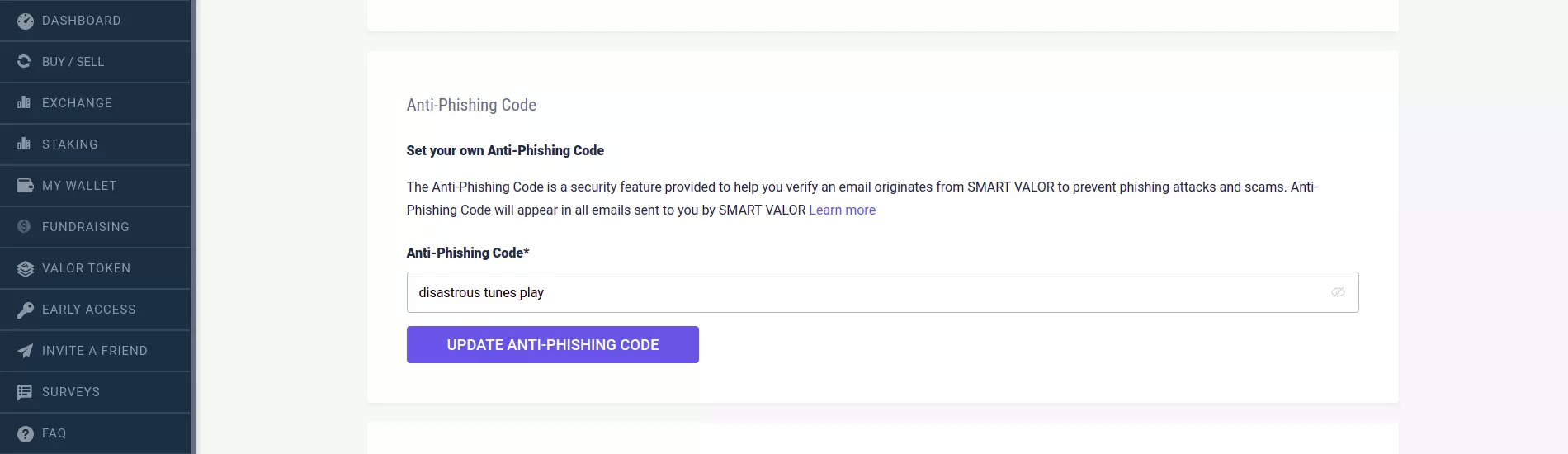Click Update Anti-Phishing Code button

pos(553,344)
